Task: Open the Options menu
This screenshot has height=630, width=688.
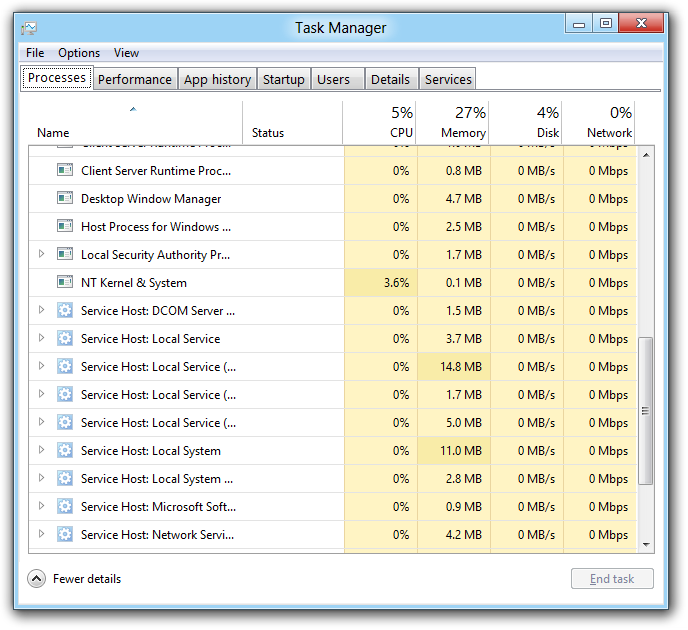Action: pos(79,53)
